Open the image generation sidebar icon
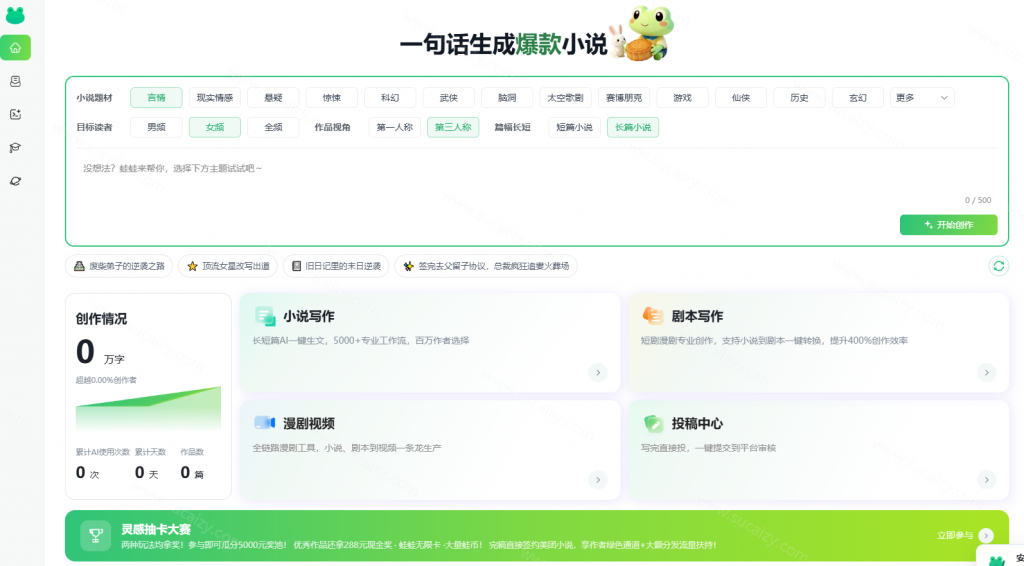Viewport: 1024px width, 566px height. [15, 114]
